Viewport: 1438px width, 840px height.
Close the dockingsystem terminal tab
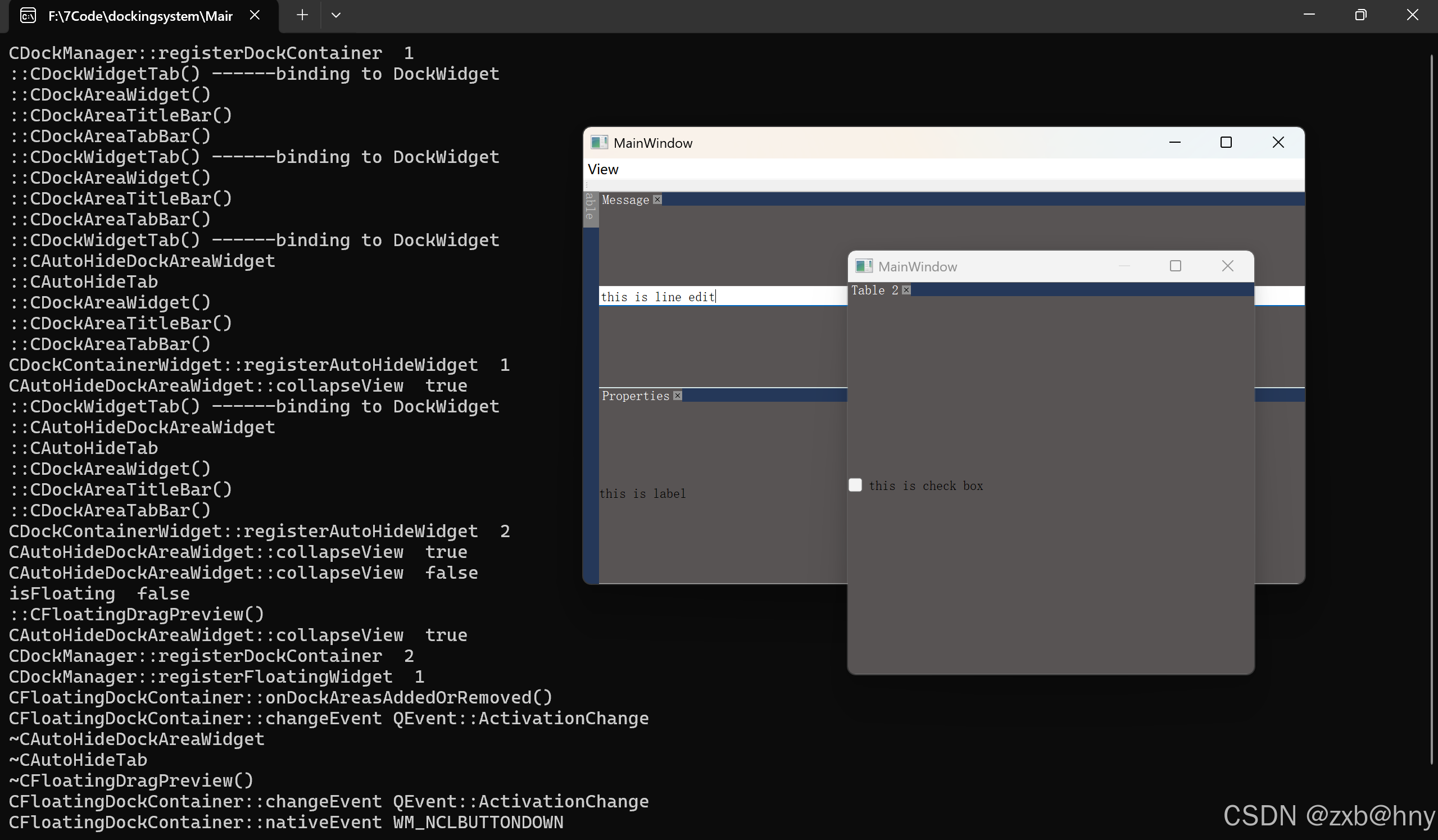(x=255, y=15)
